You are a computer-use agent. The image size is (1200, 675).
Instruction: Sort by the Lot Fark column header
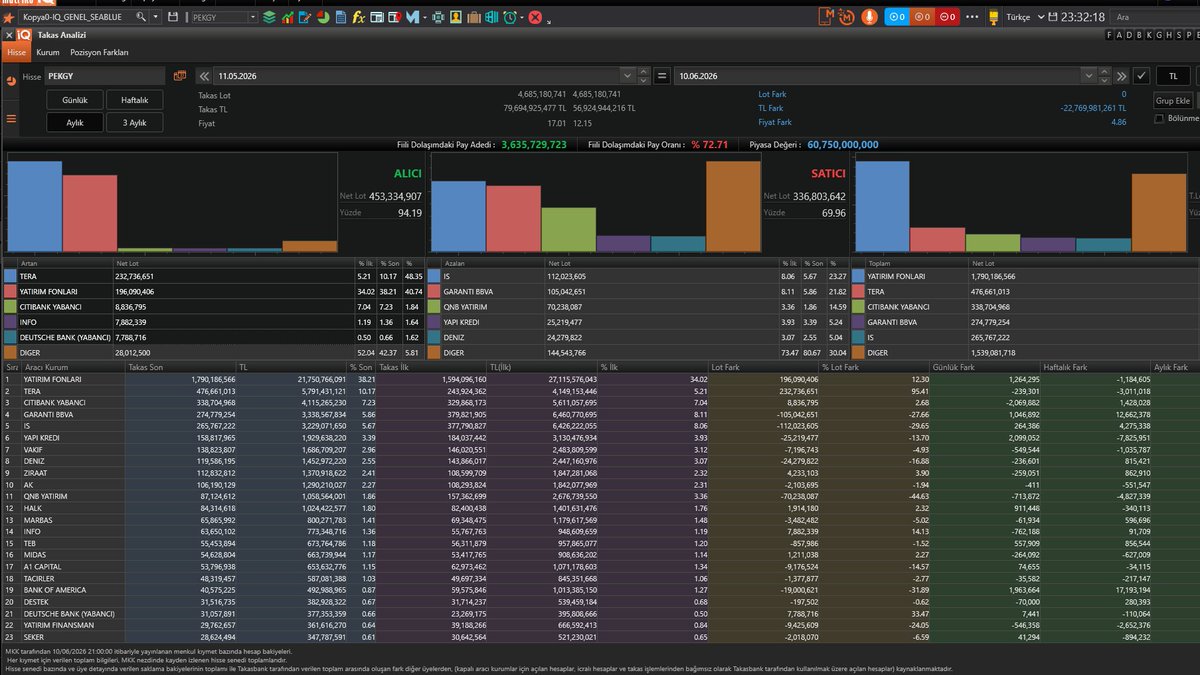(764, 368)
